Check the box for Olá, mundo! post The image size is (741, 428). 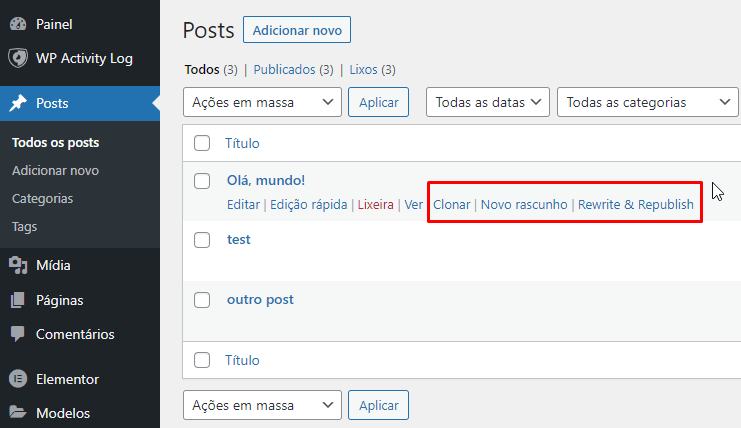202,181
